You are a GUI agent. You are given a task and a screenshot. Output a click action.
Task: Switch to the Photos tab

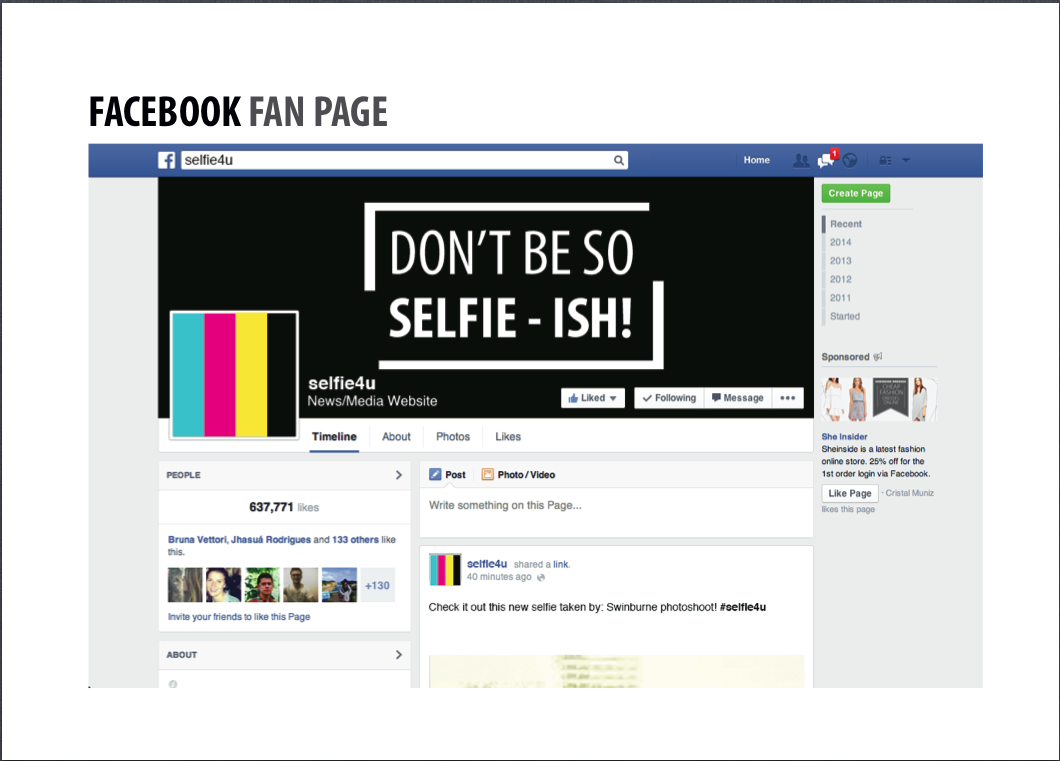[x=453, y=437]
